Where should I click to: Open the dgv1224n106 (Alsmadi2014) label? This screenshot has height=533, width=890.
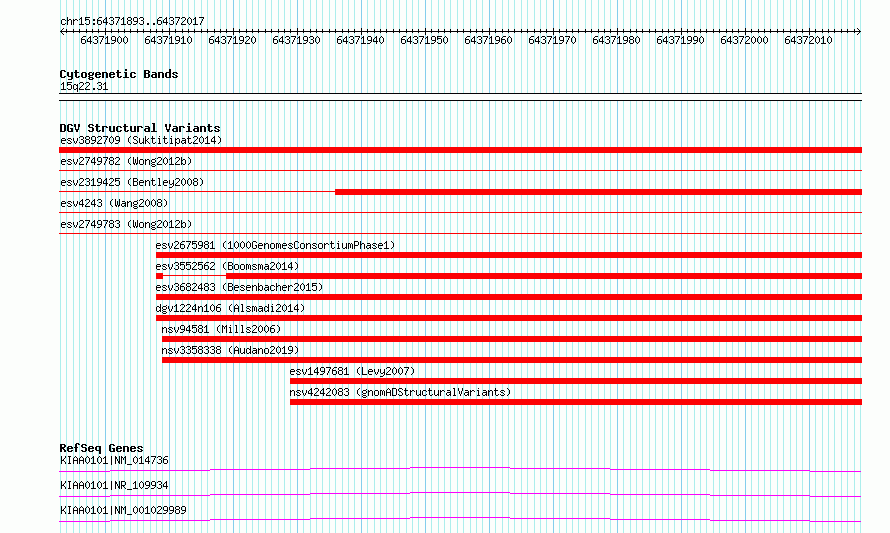tap(230, 308)
